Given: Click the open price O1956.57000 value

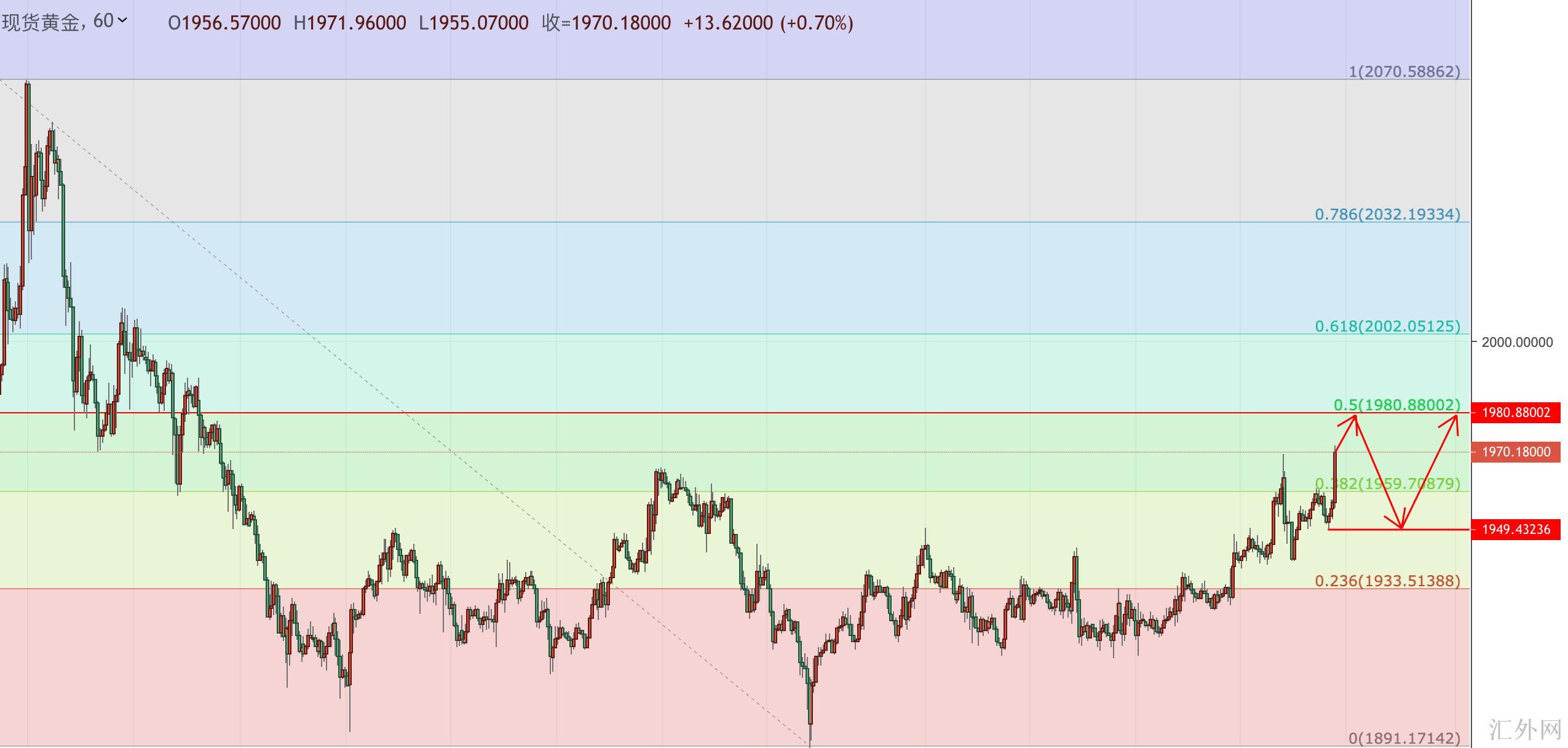Looking at the screenshot, I should pyautogui.click(x=224, y=23).
